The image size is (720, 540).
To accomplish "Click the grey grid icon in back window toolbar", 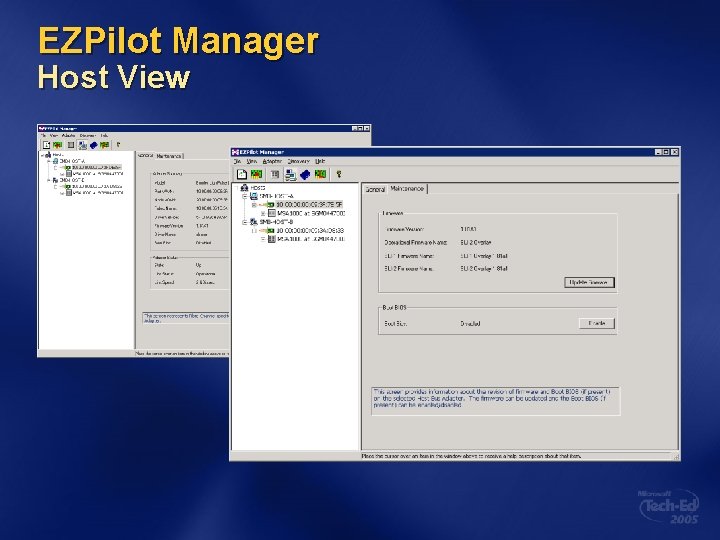I will tap(71, 145).
